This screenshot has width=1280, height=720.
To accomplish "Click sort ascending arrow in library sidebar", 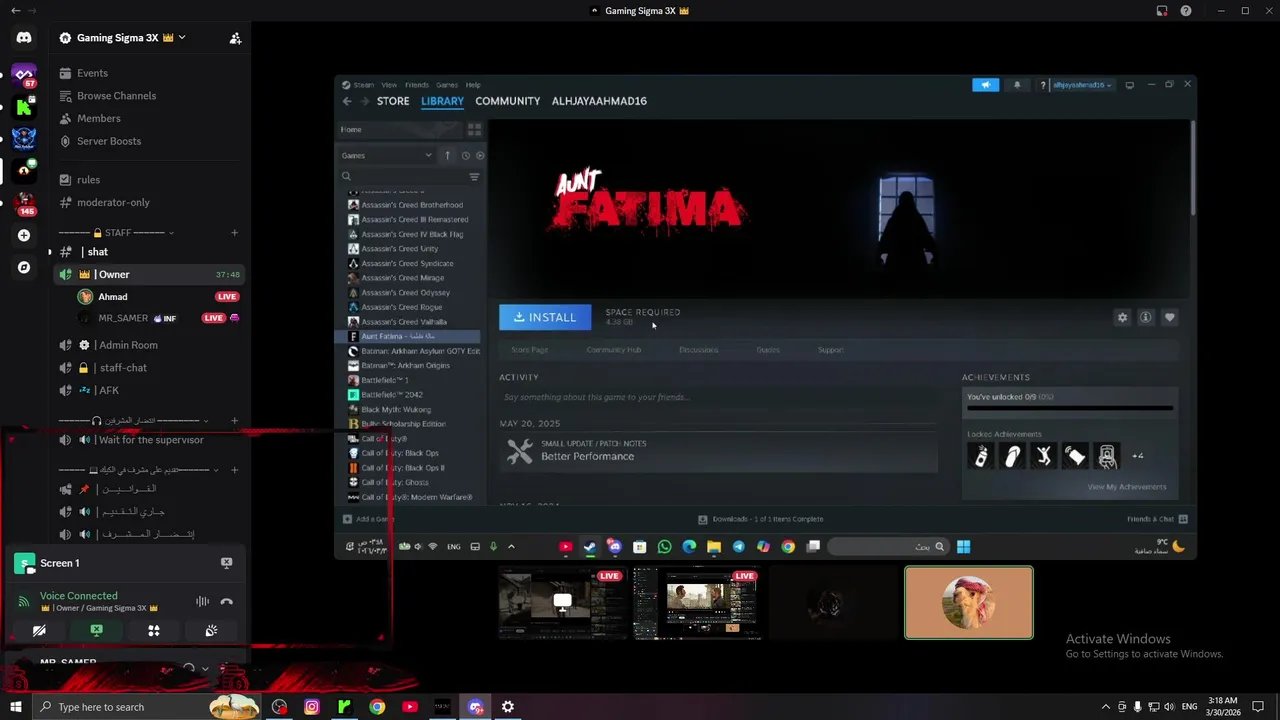I will [x=447, y=155].
